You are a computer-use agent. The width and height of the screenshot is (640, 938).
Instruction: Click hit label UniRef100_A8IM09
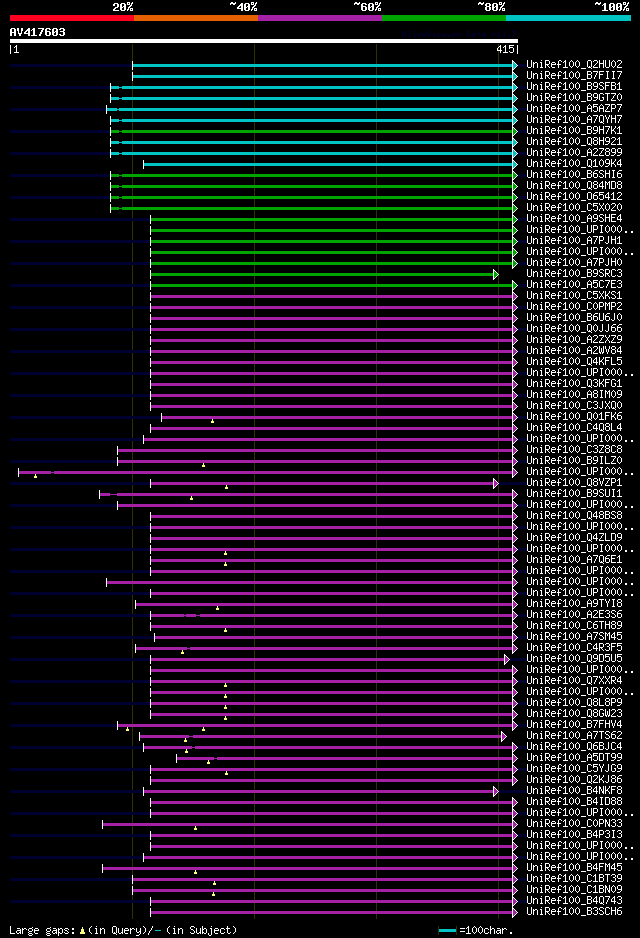pyautogui.click(x=574, y=395)
